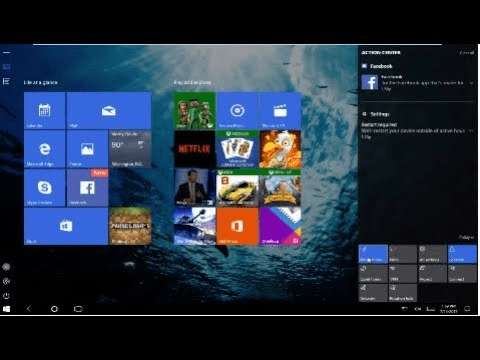Open the Mail tile
480x360 pixels.
point(109,111)
